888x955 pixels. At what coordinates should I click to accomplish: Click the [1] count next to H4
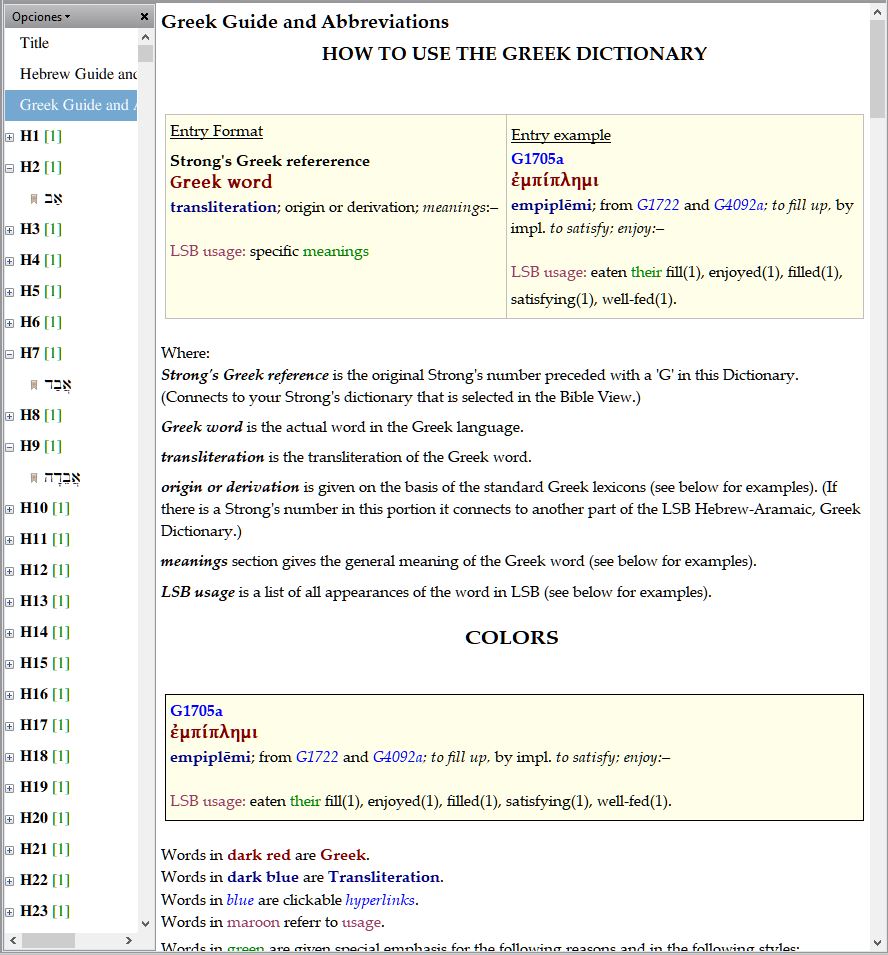(x=53, y=260)
